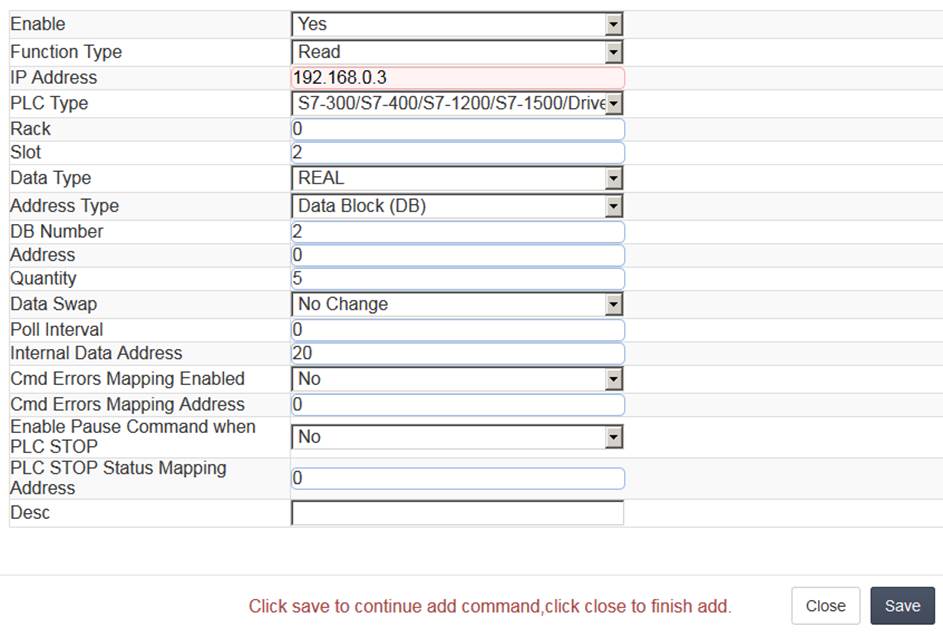Click the Internal Data Address field

[x=458, y=353]
